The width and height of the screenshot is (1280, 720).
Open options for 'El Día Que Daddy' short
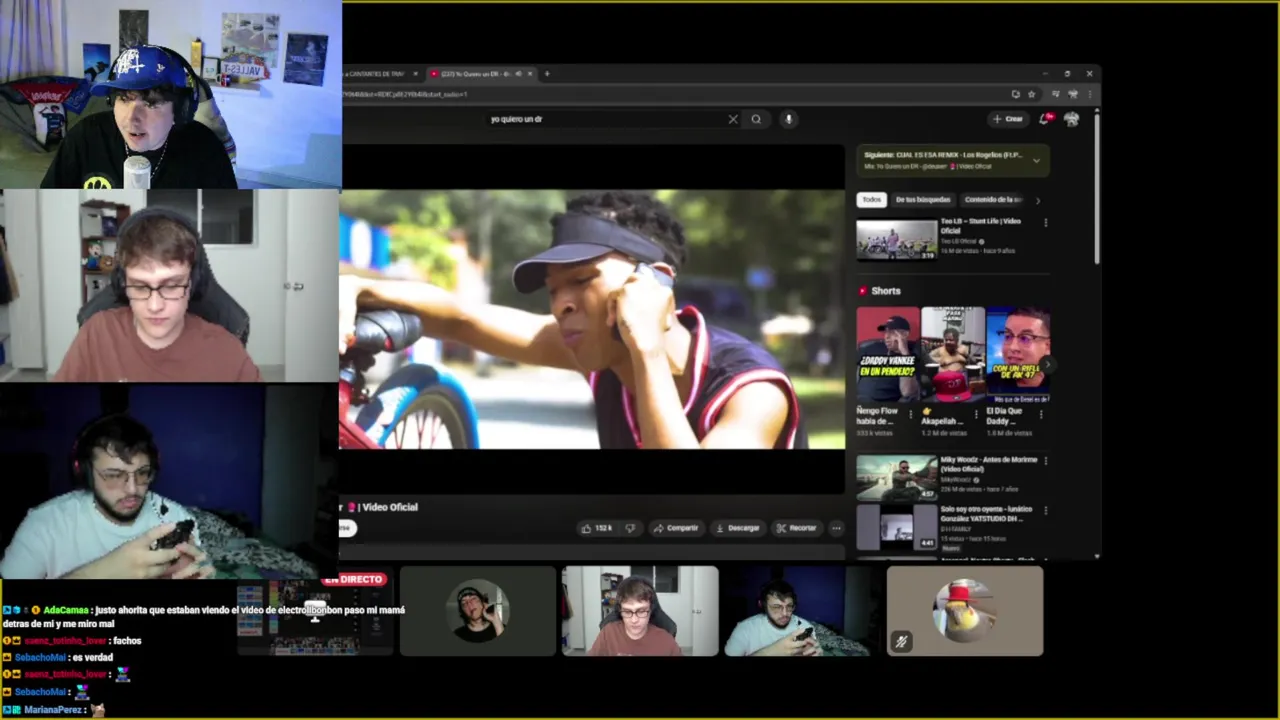point(1043,414)
